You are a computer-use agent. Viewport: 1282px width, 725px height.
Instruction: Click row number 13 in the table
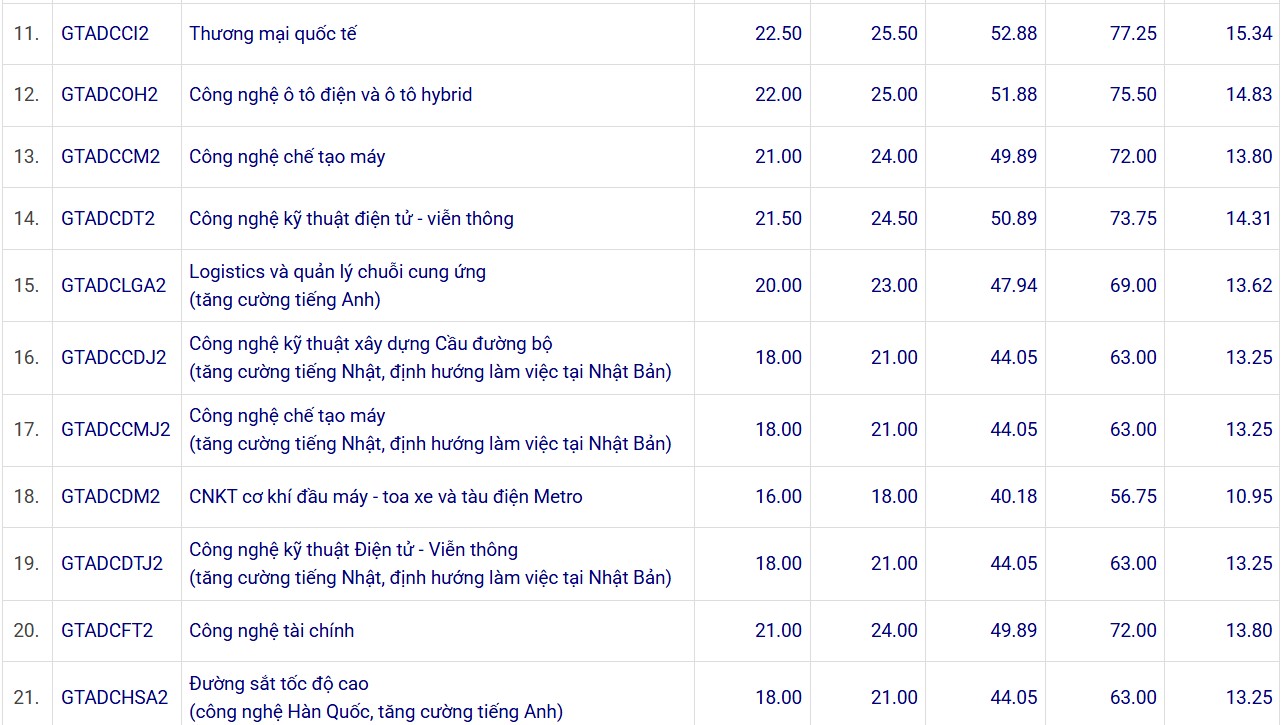(x=27, y=156)
